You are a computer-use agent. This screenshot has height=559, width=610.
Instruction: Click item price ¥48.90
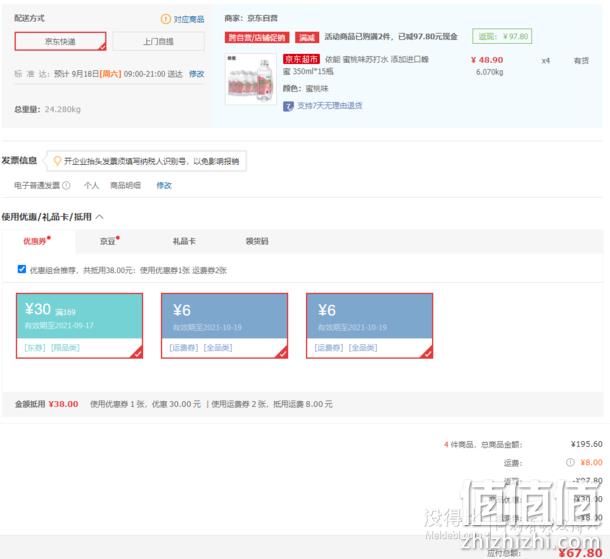pyautogui.click(x=487, y=60)
